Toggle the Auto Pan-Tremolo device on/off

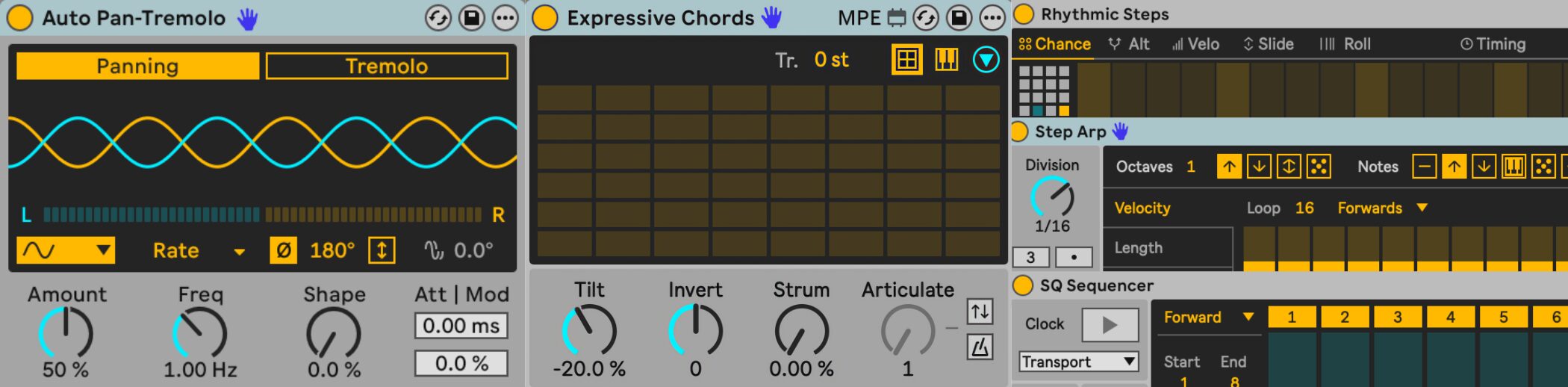pyautogui.click(x=19, y=17)
